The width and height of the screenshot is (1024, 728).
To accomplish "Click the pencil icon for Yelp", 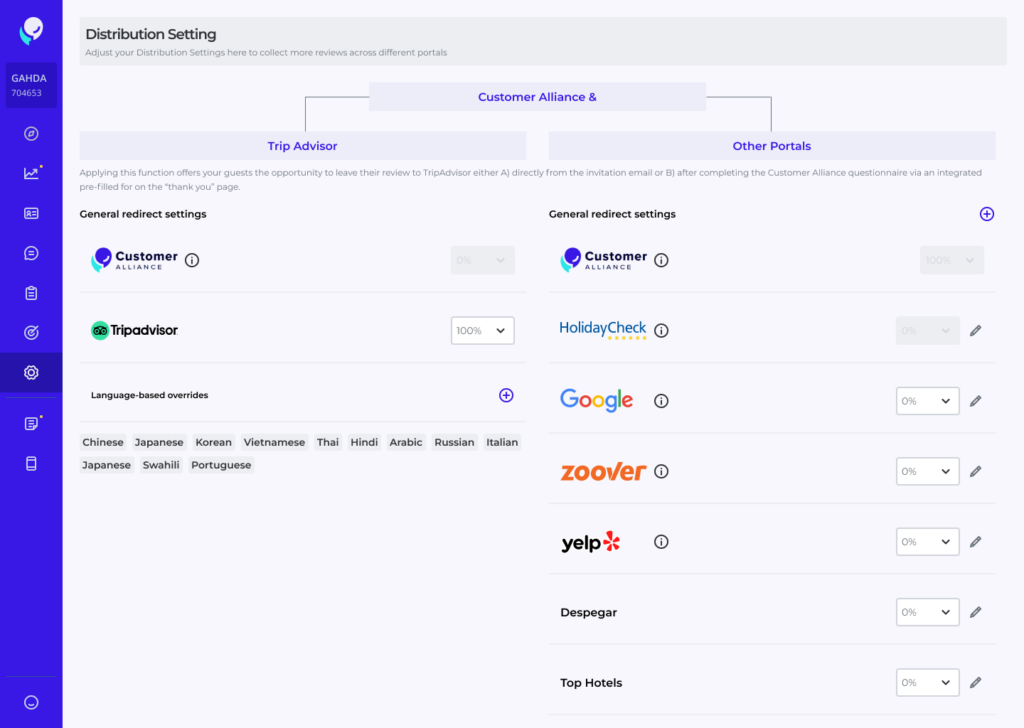I will click(x=976, y=542).
